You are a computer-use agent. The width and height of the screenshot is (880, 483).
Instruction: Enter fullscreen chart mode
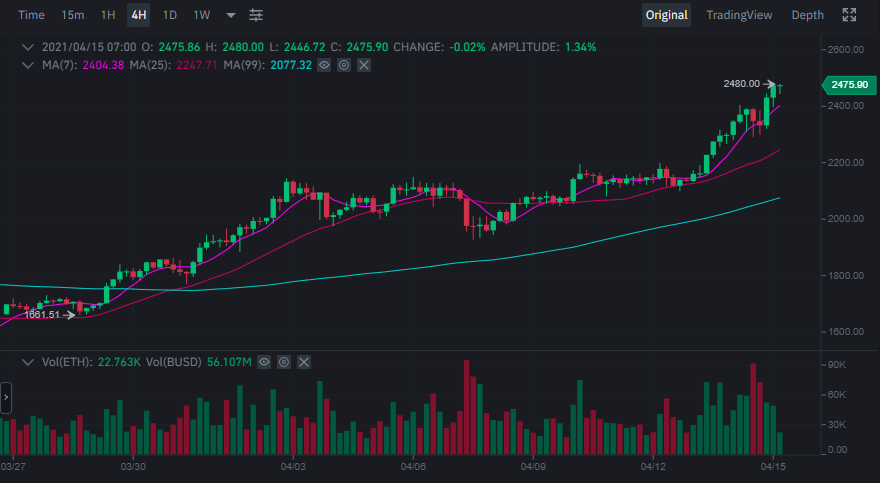(849, 15)
